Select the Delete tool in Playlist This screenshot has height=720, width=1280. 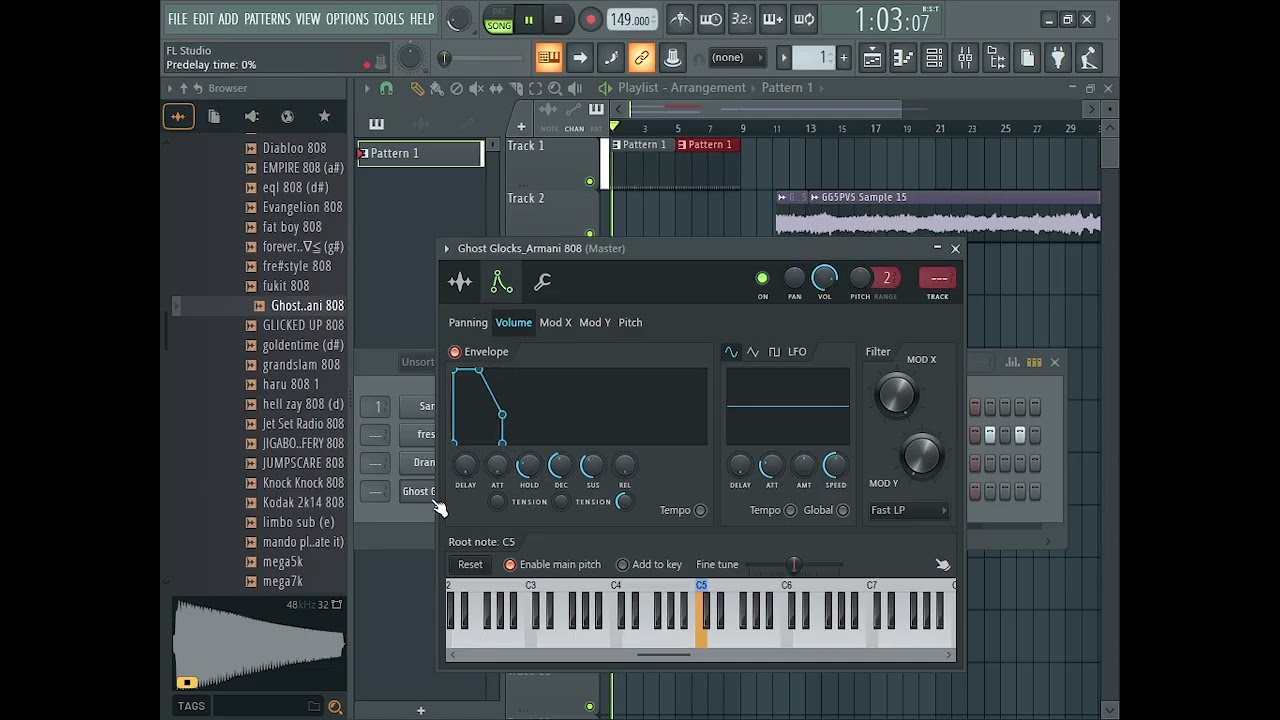[457, 88]
